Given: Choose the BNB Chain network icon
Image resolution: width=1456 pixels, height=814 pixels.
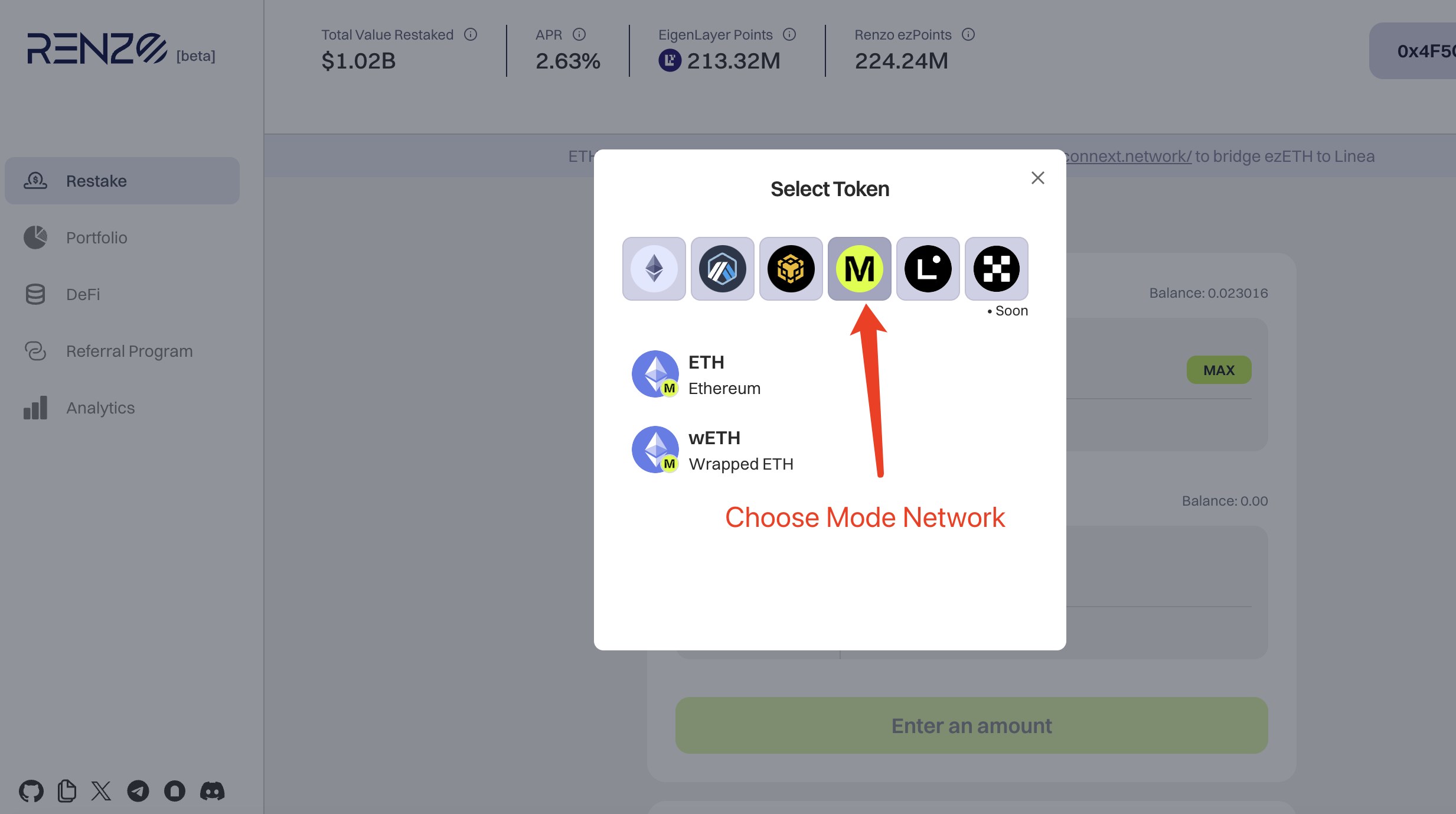Looking at the screenshot, I should [791, 269].
